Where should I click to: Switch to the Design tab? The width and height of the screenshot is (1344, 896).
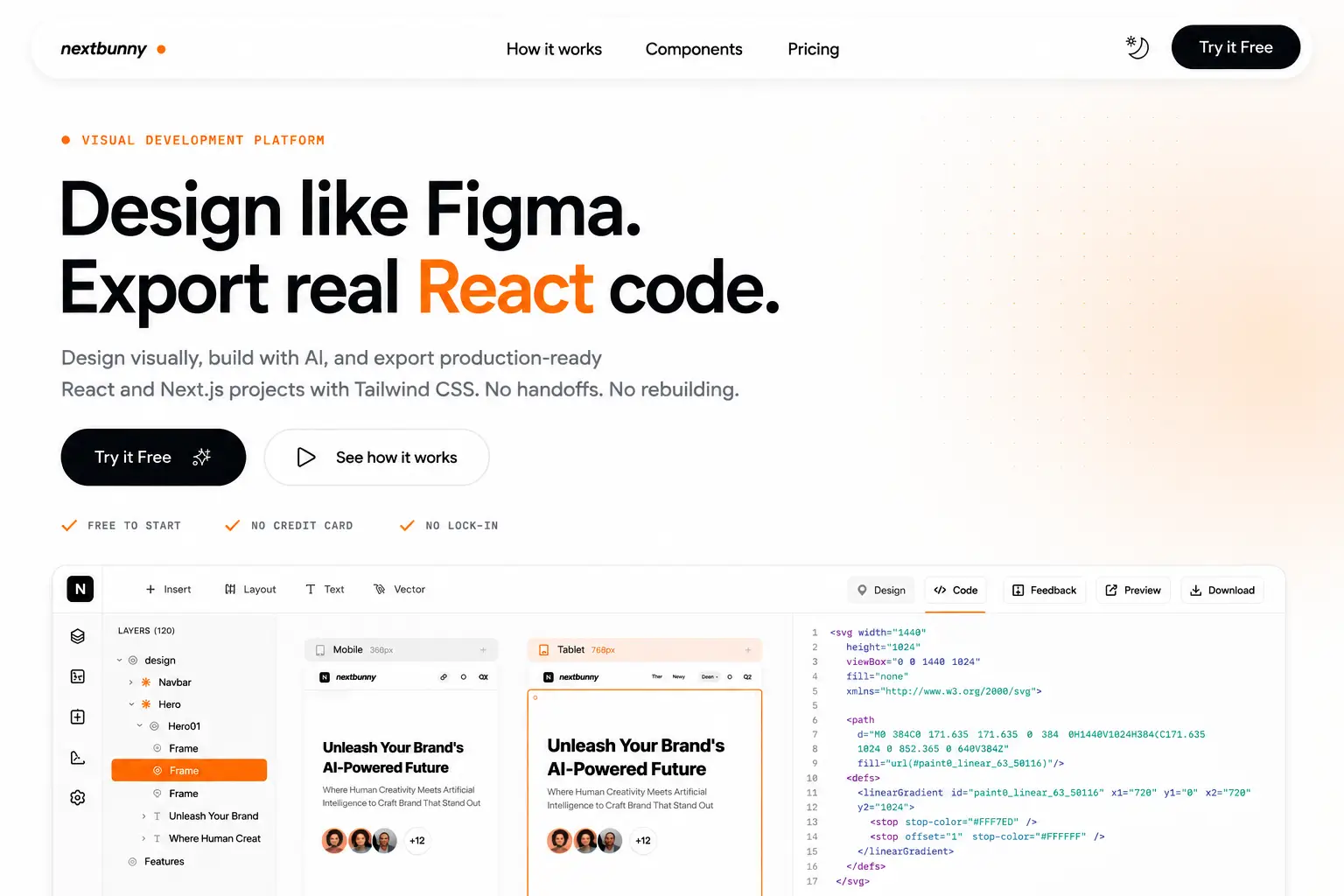pyautogui.click(x=881, y=590)
